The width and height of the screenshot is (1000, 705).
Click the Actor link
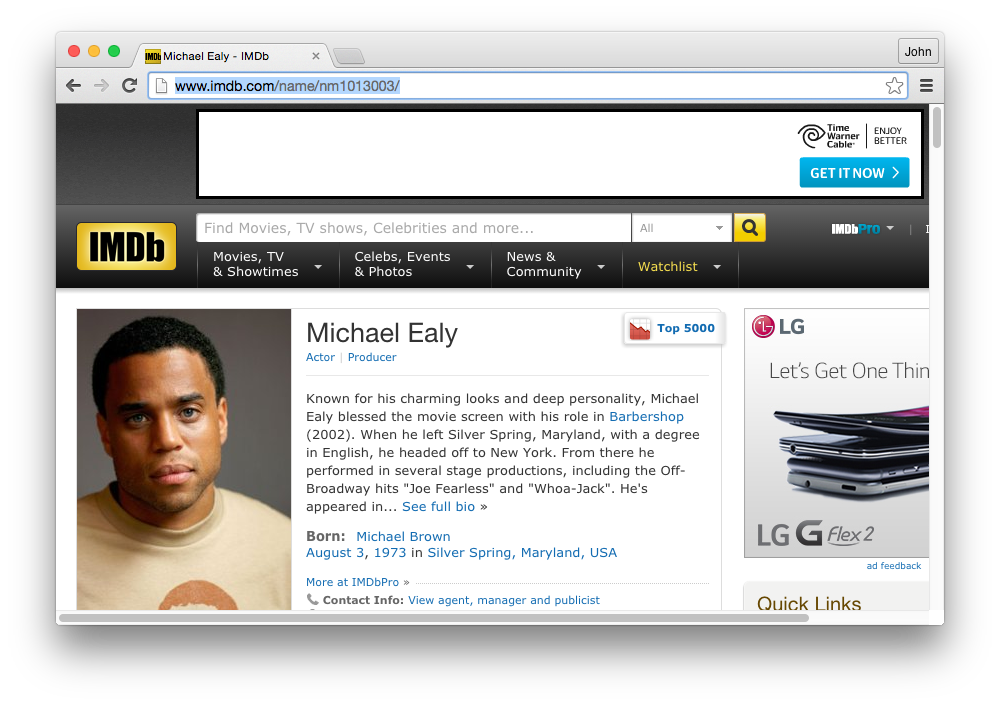pyautogui.click(x=320, y=357)
